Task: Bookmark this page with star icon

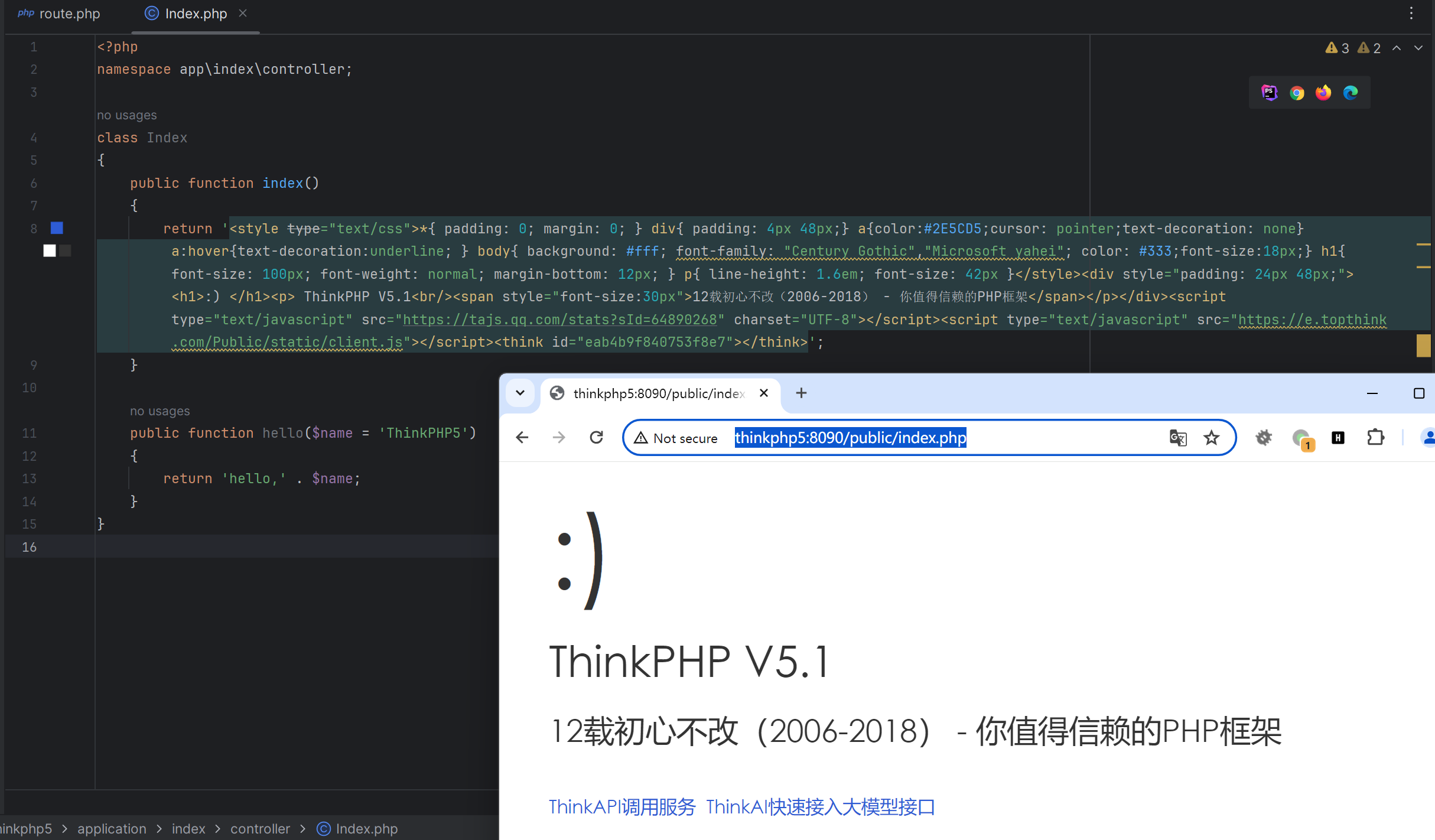Action: pyautogui.click(x=1212, y=438)
